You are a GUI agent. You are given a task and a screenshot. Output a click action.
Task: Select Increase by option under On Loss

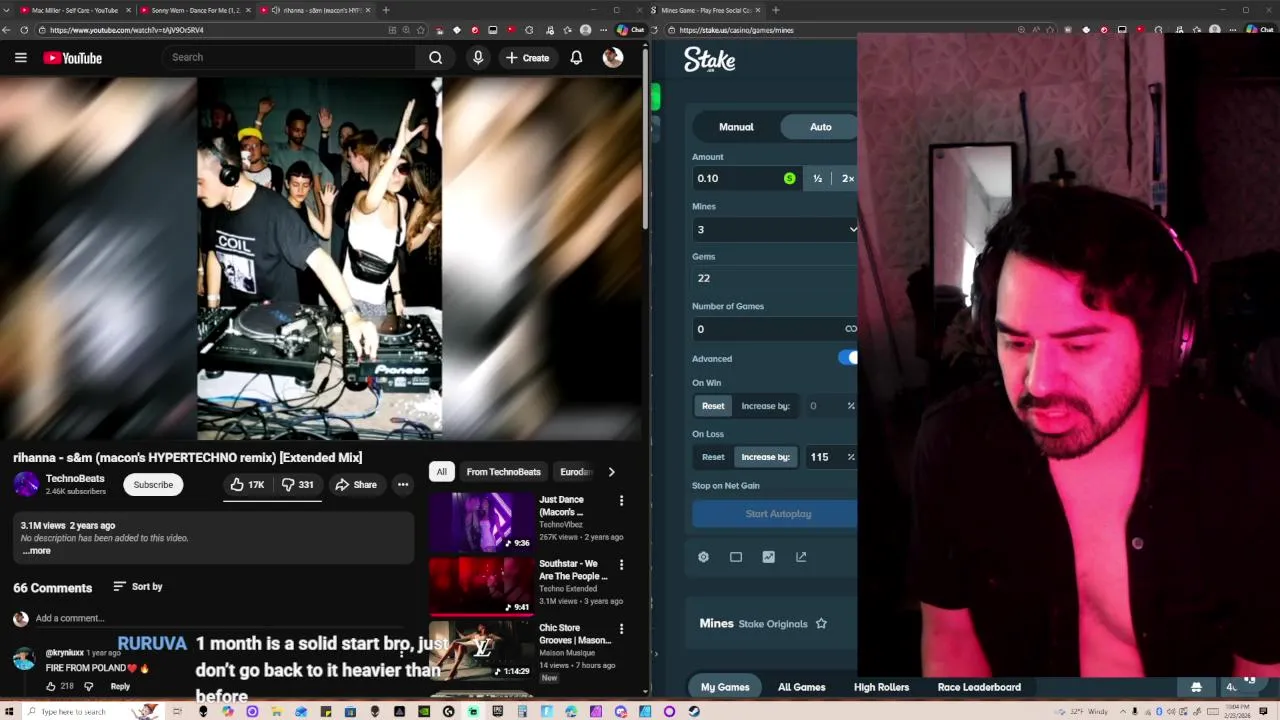coord(765,457)
